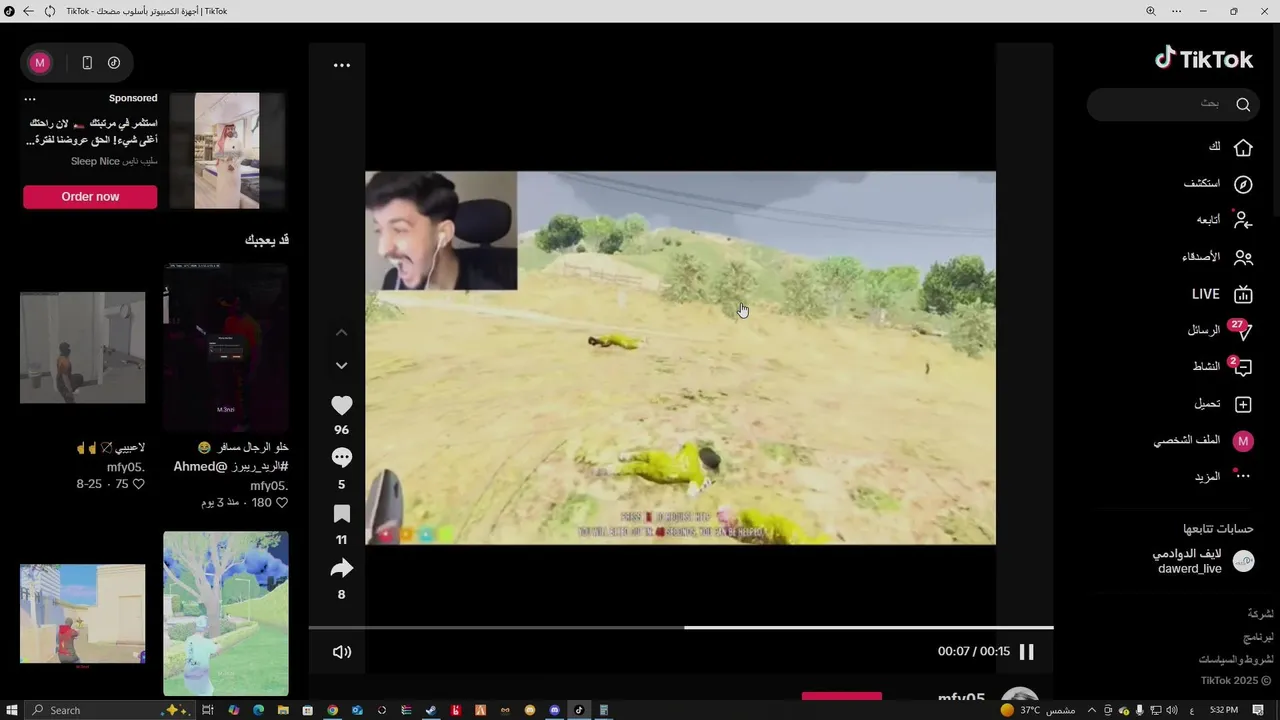Open dawerd_live followed account

pos(1190,569)
